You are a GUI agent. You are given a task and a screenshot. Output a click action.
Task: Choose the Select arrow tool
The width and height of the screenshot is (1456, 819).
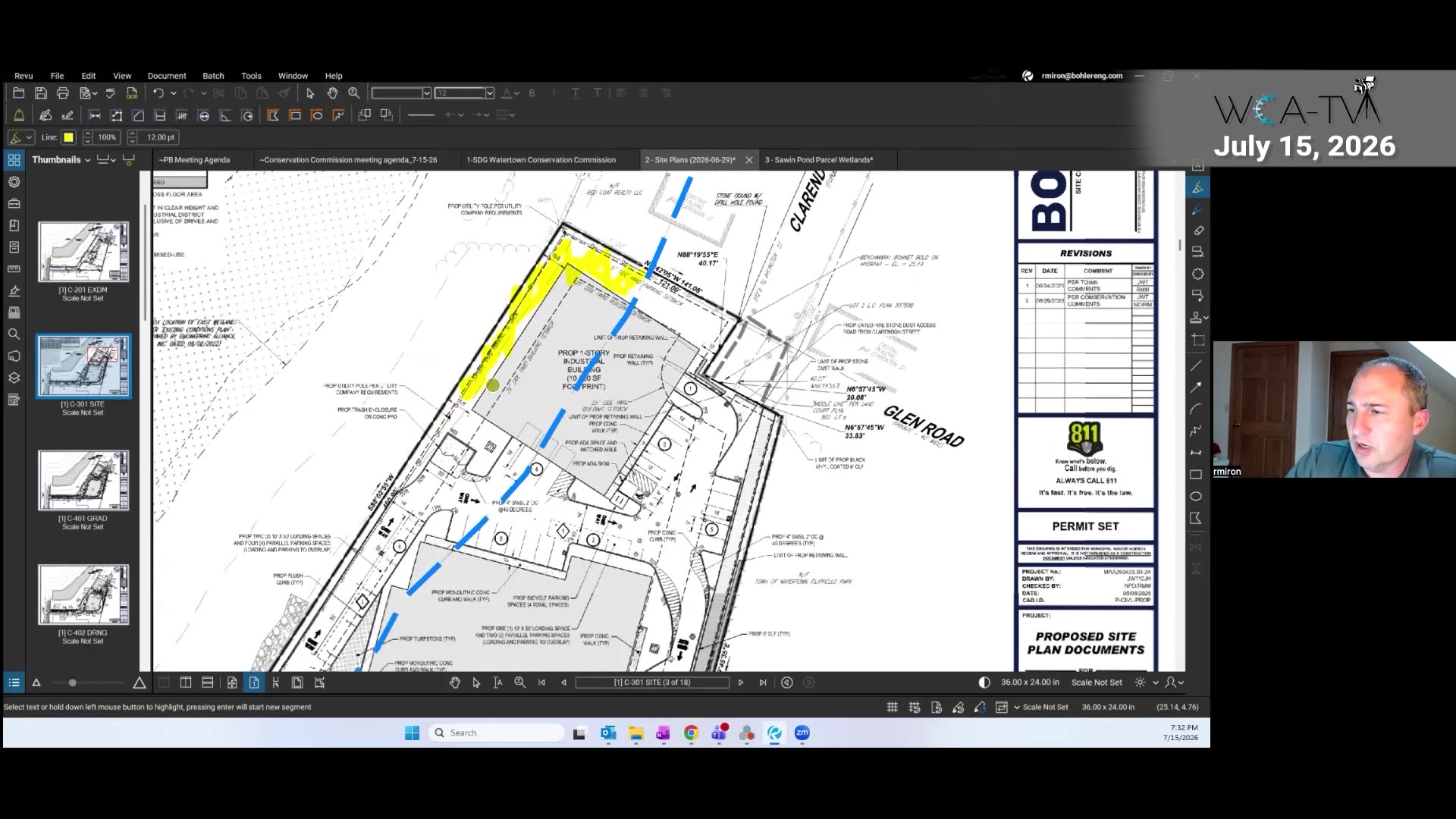[309, 93]
